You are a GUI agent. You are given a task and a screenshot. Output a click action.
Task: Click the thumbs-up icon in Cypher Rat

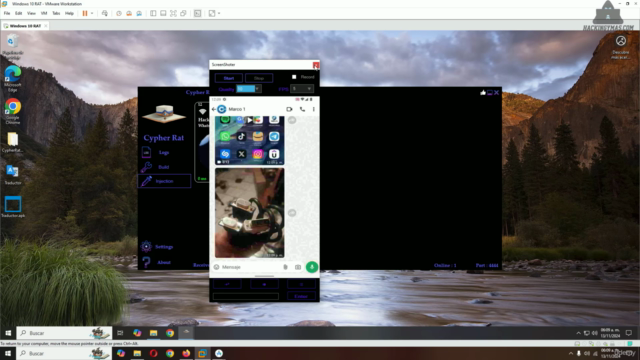coord(483,93)
